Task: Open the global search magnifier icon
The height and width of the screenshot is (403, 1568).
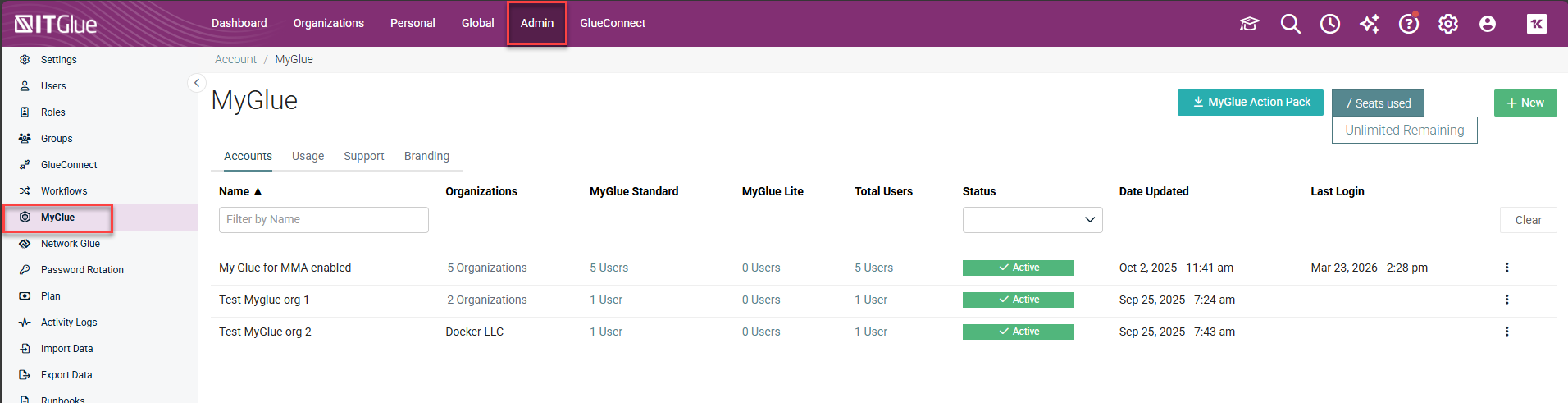Action: 1290,24
